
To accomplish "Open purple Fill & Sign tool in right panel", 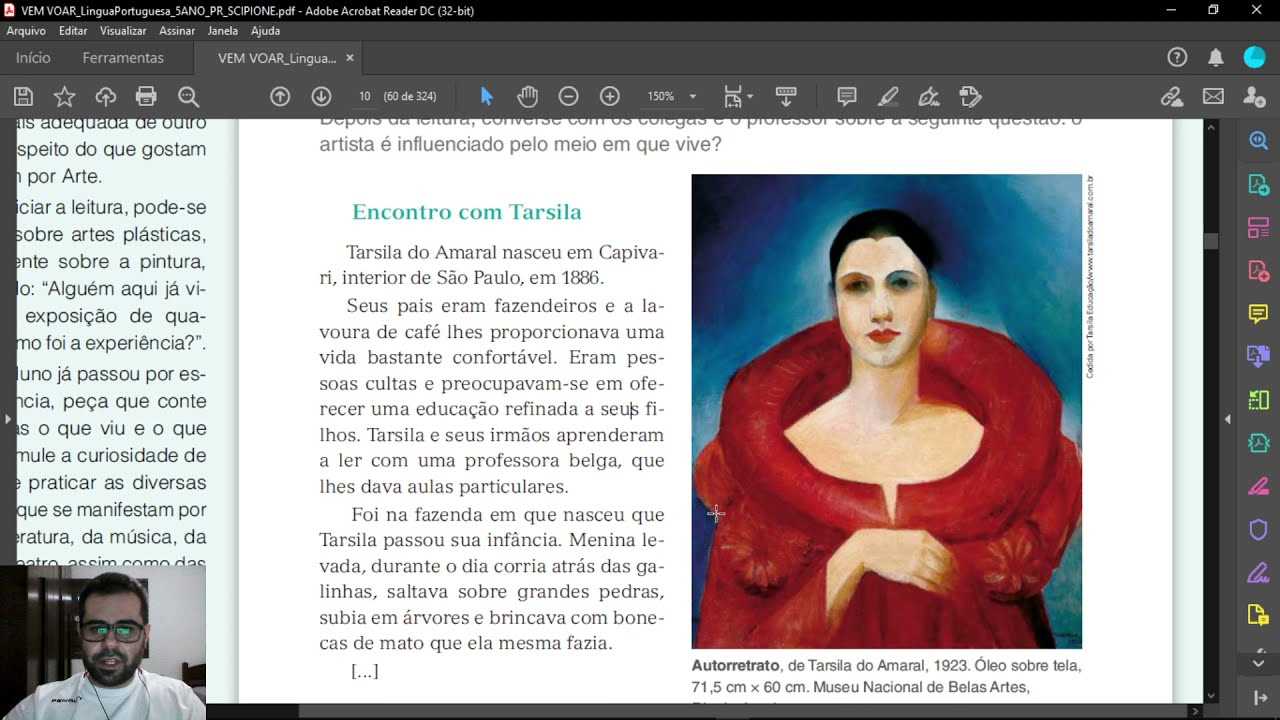I will (1258, 572).
